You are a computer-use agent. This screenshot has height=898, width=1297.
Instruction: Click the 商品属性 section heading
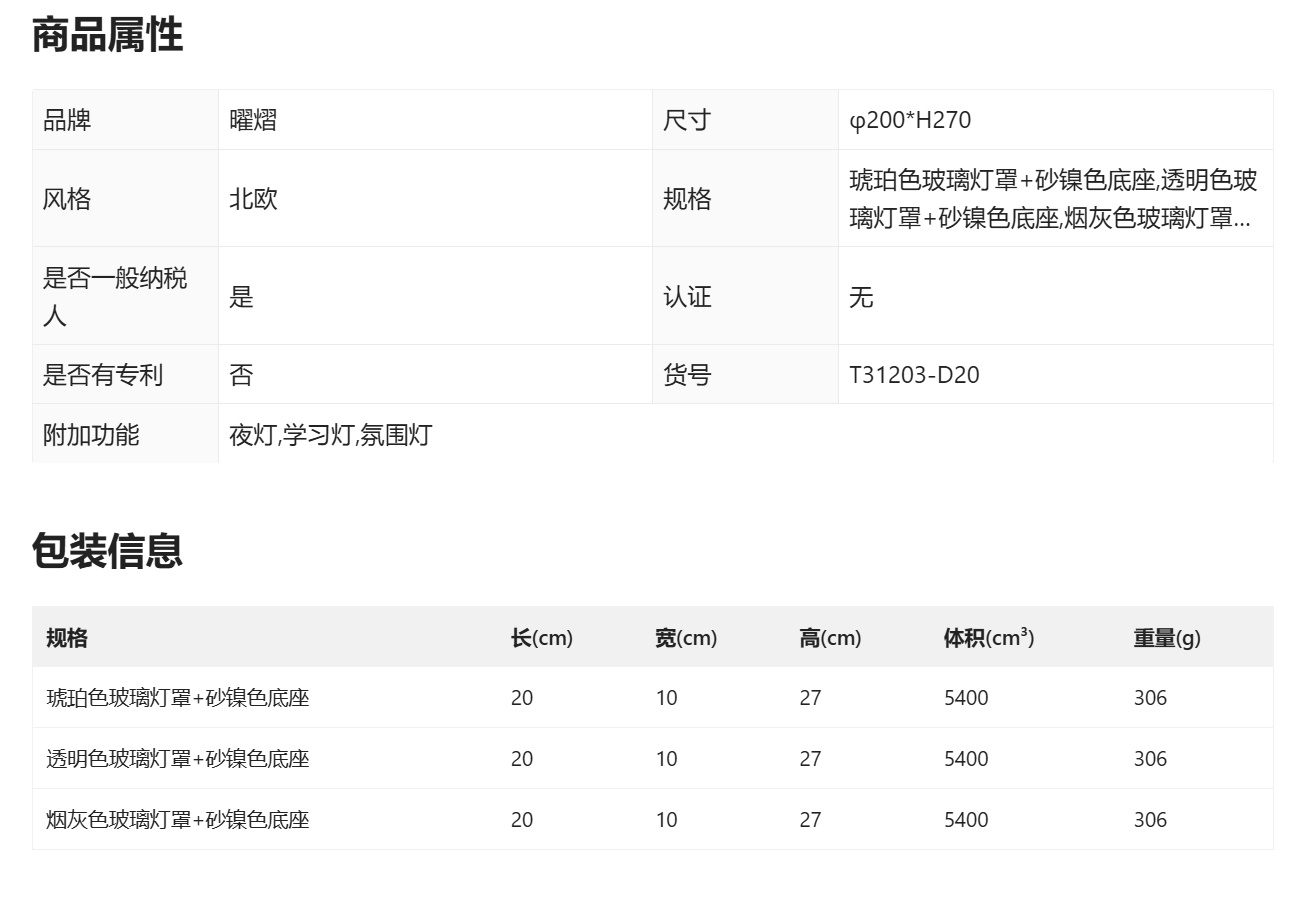106,35
